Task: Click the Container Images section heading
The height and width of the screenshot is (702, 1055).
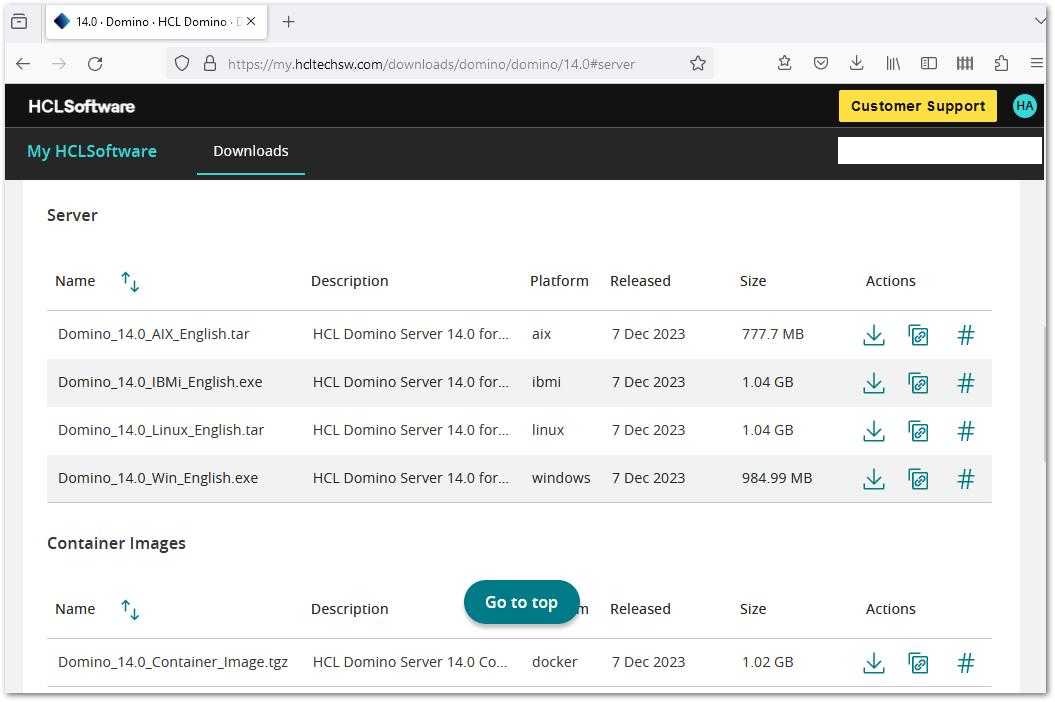Action: pos(116,543)
